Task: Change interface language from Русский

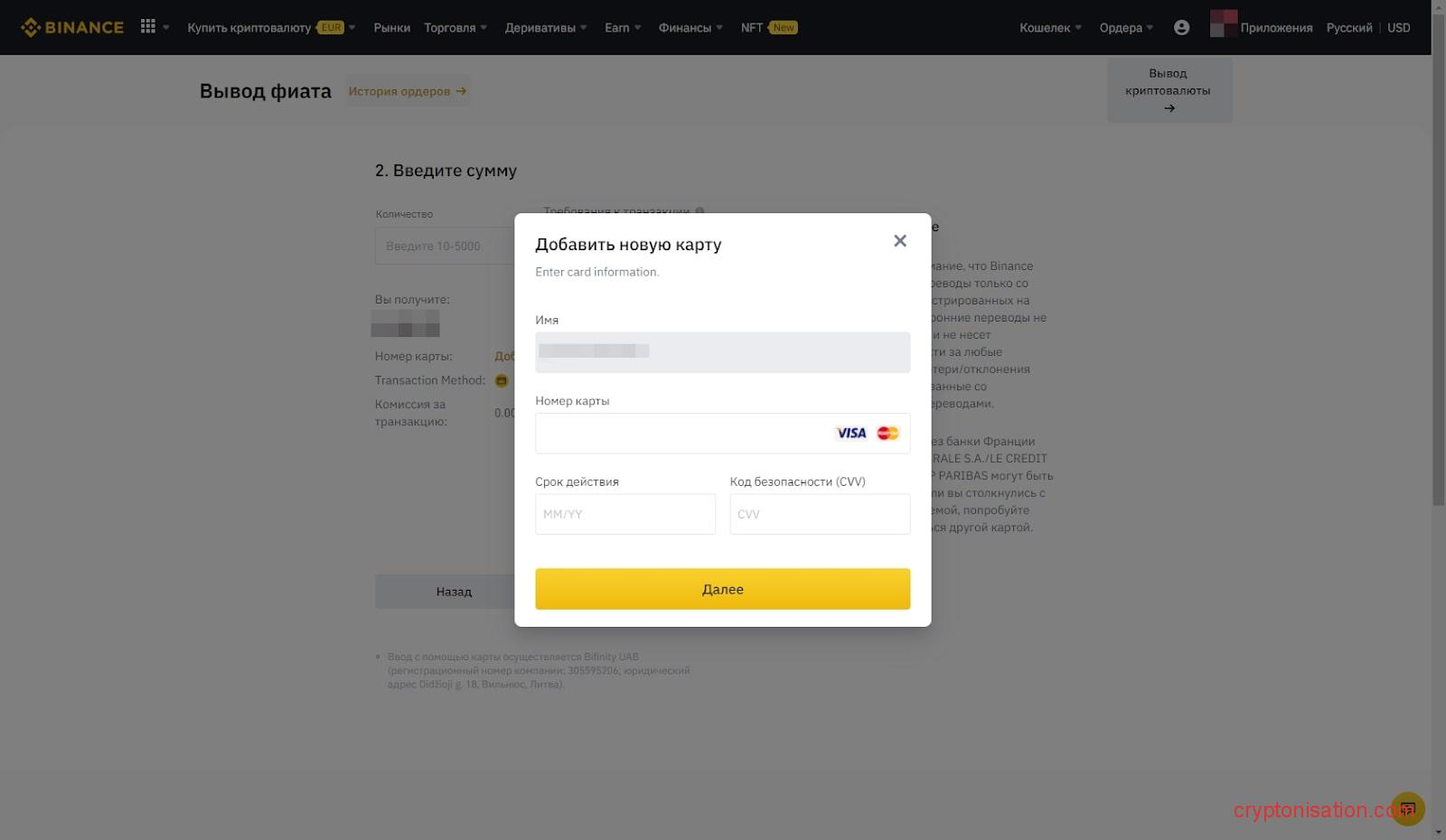Action: [x=1348, y=27]
